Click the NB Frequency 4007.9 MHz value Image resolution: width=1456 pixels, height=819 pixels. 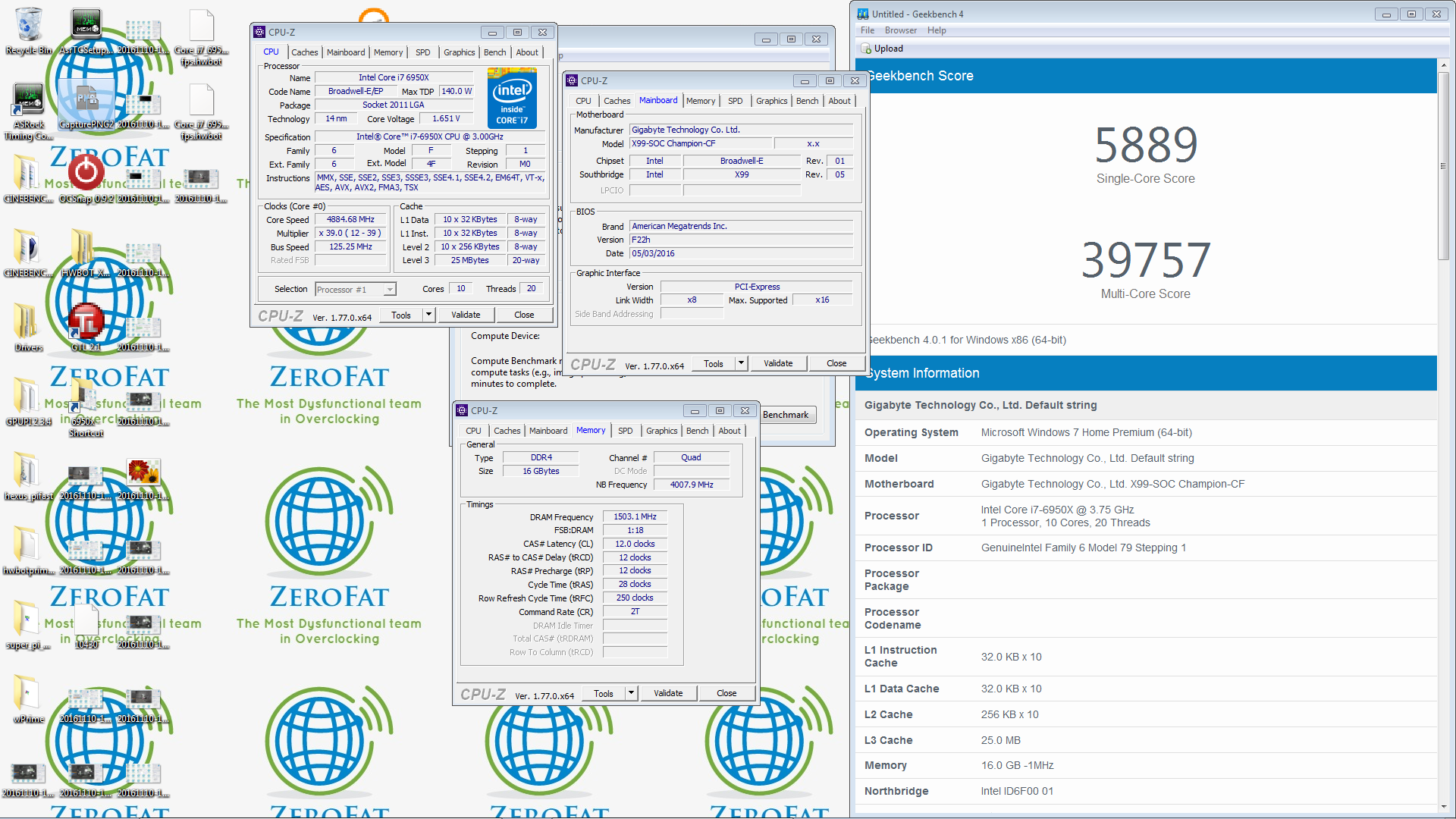(x=691, y=485)
